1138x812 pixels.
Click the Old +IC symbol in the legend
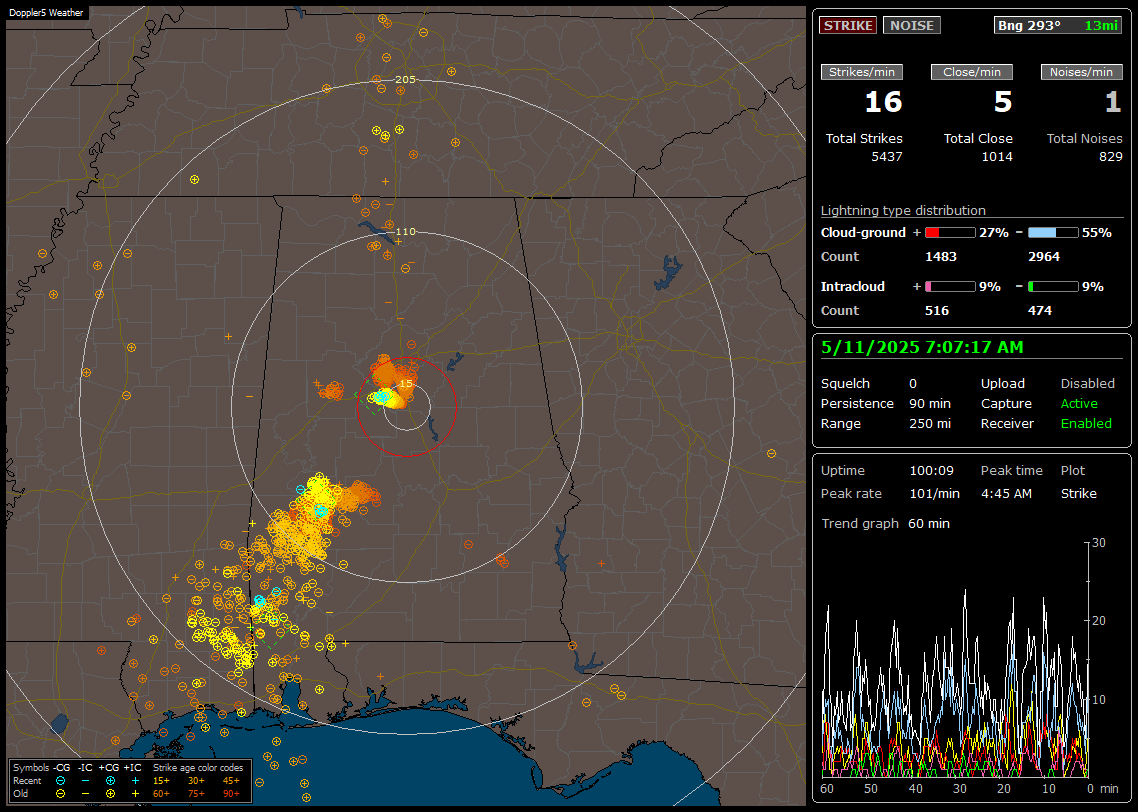(136, 794)
